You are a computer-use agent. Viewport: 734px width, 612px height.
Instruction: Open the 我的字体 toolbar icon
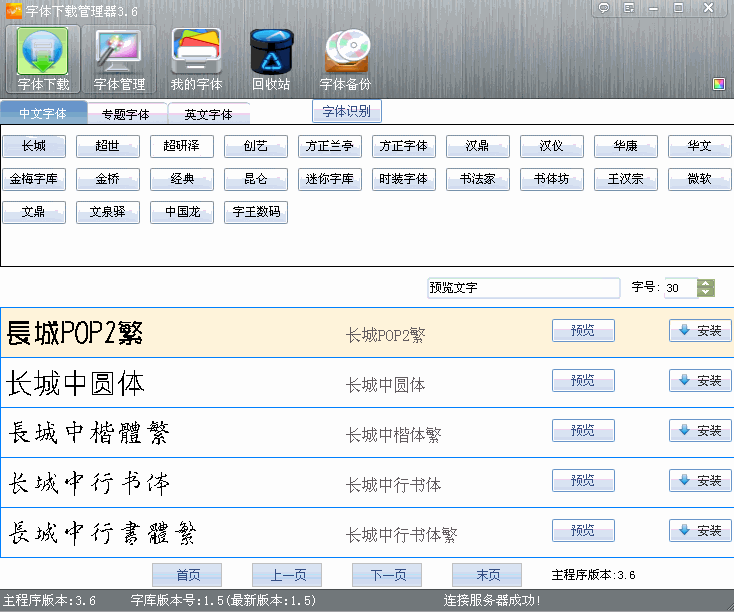pyautogui.click(x=196, y=59)
